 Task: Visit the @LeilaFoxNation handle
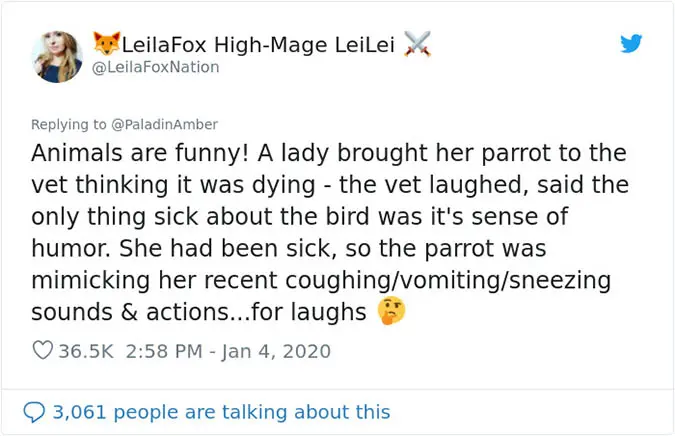(x=156, y=67)
